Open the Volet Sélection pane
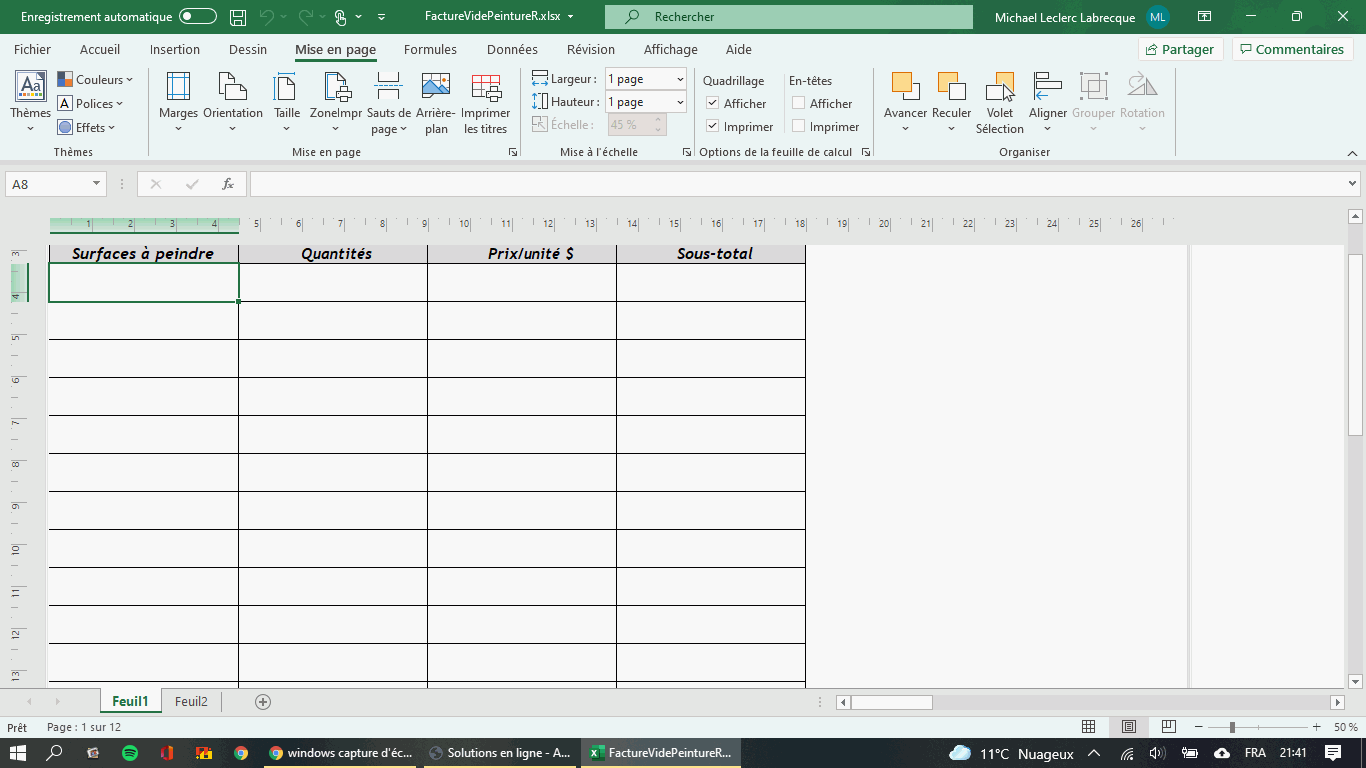 pos(999,88)
